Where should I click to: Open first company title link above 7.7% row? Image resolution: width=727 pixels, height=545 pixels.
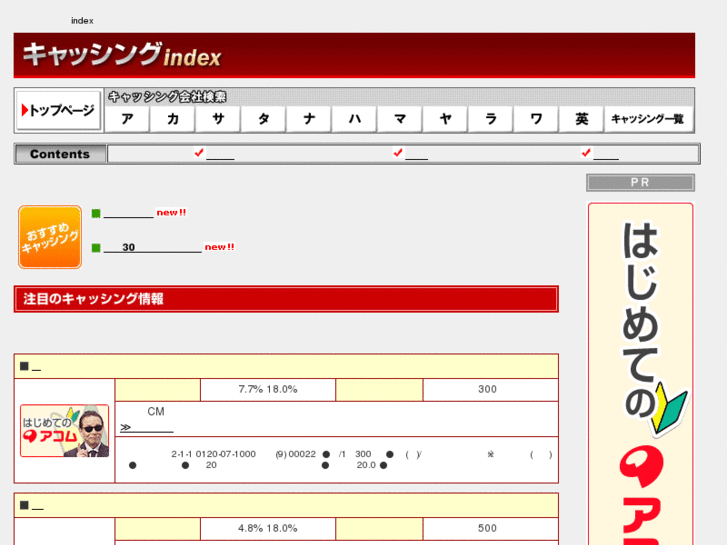pos(37,367)
